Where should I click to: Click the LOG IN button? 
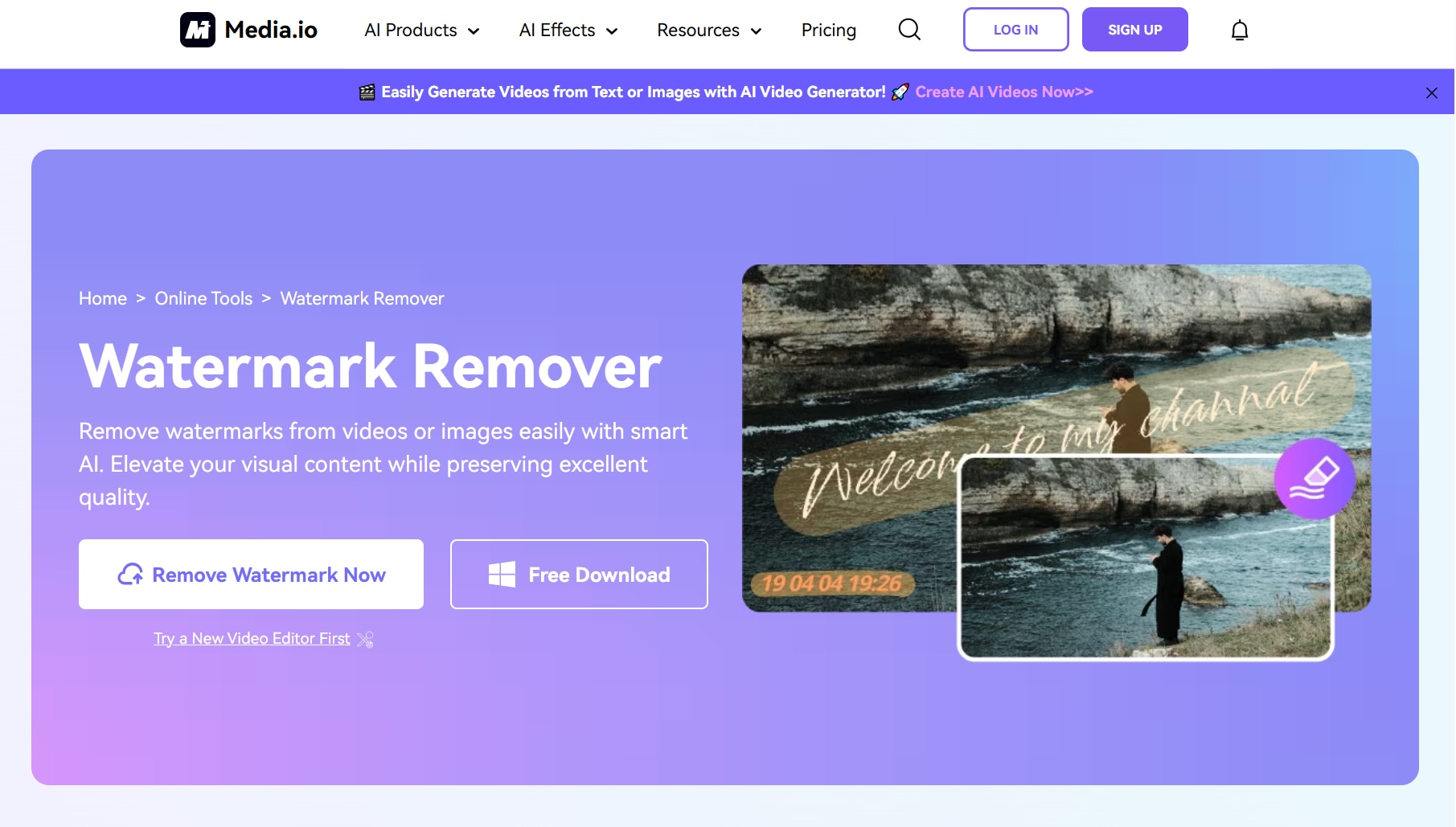point(1015,29)
